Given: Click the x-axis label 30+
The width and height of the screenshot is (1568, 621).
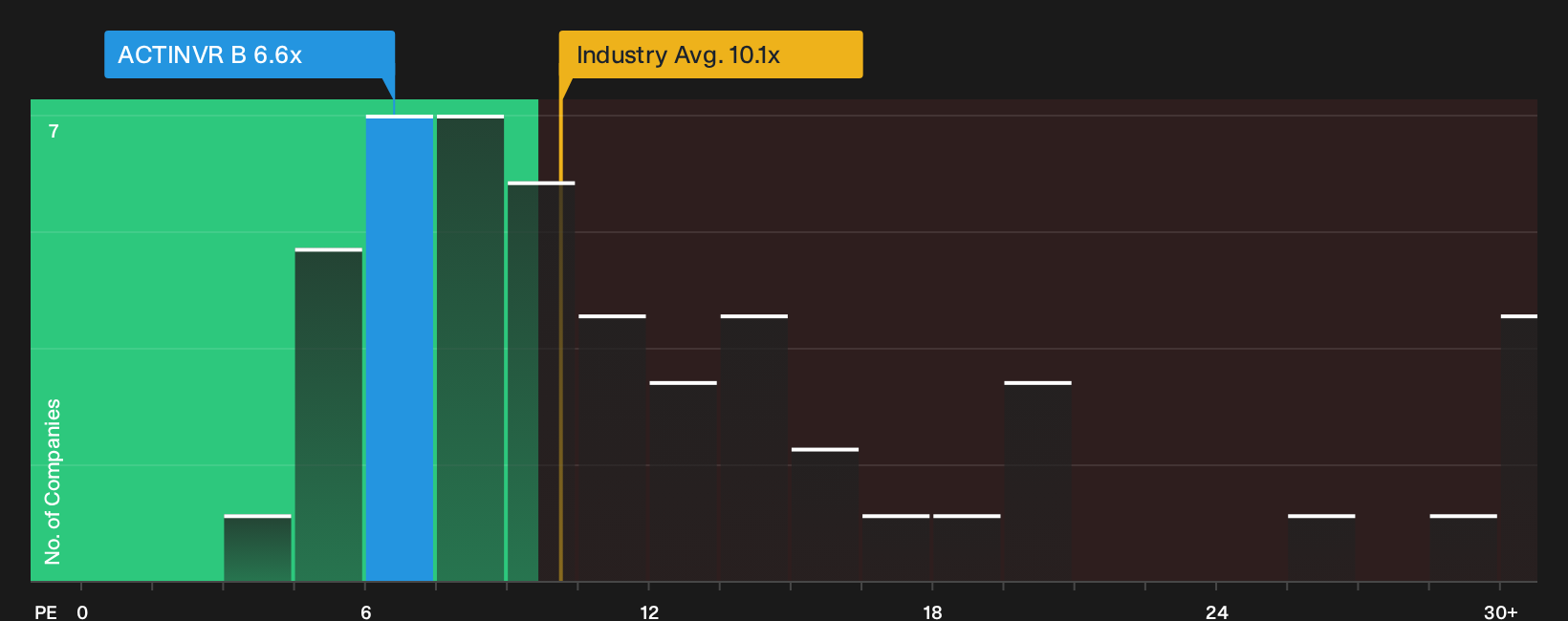Looking at the screenshot, I should point(1500,612).
